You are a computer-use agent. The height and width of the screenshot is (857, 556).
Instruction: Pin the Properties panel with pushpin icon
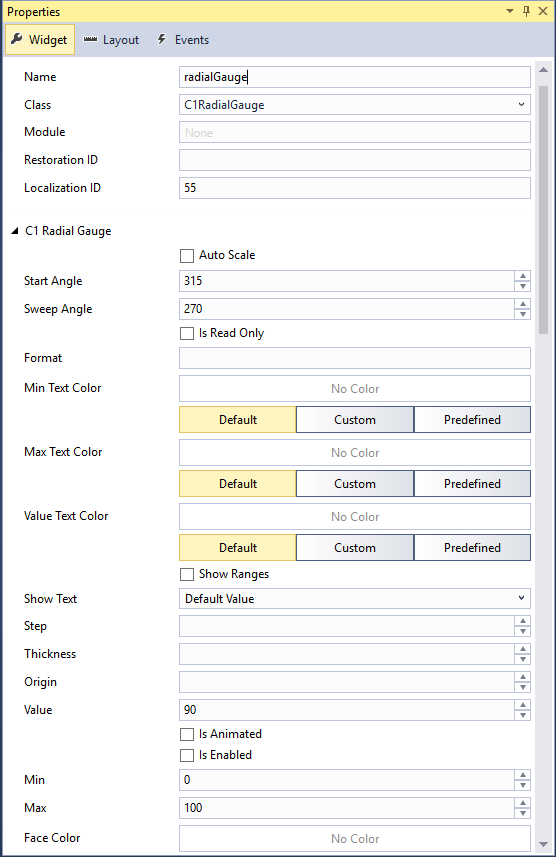click(526, 11)
